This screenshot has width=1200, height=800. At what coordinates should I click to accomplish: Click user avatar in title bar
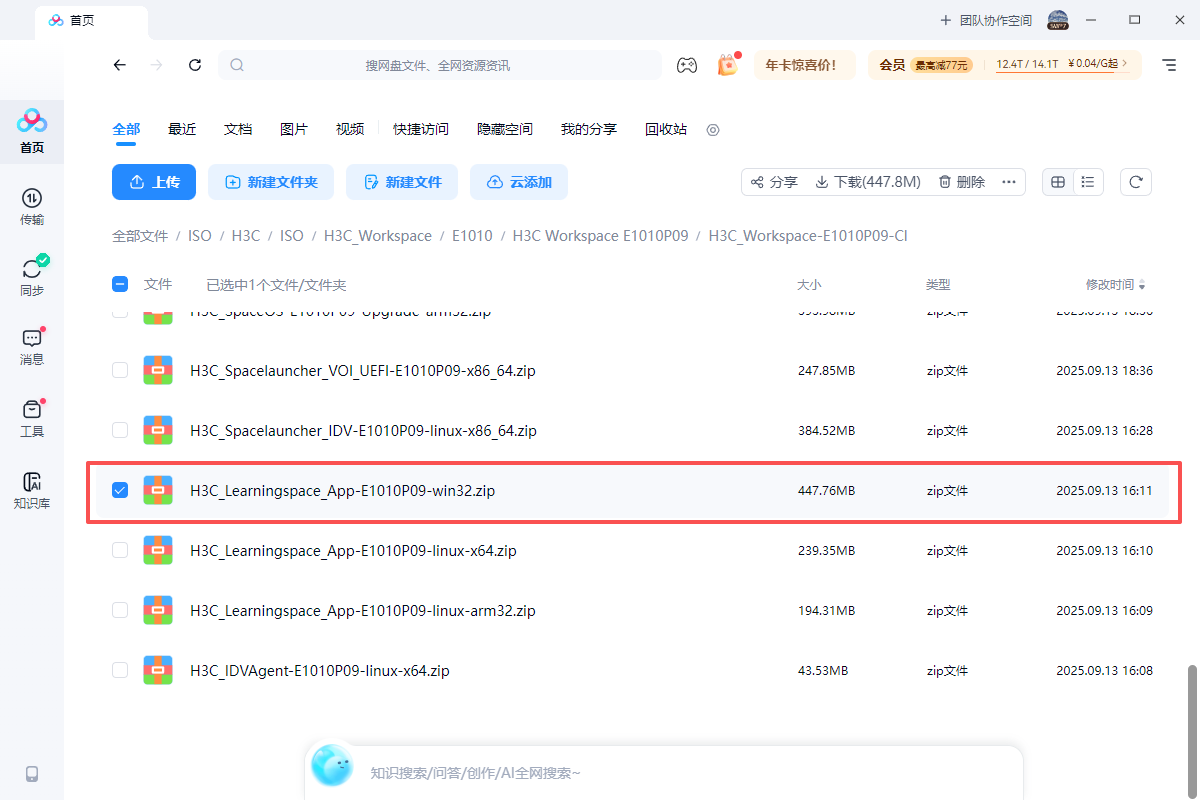1058,20
